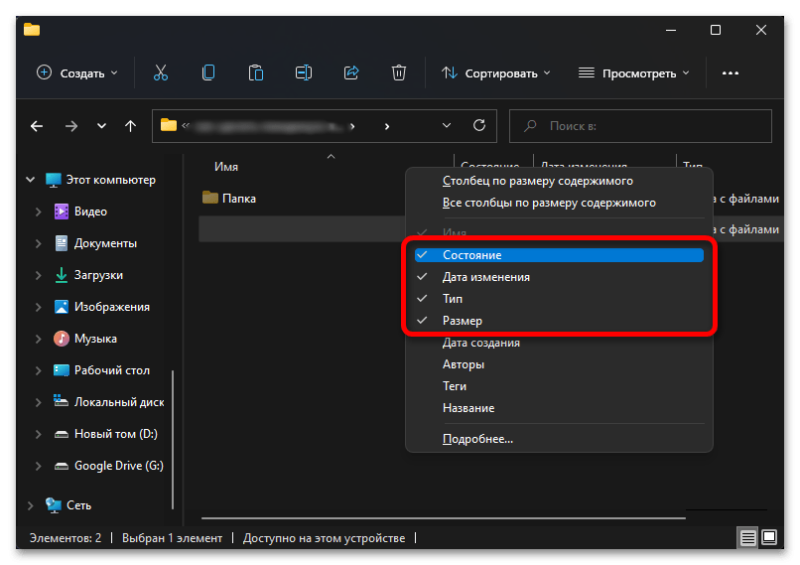The image size is (800, 565).
Task: Click the Share icon in toolbar
Action: [351, 73]
